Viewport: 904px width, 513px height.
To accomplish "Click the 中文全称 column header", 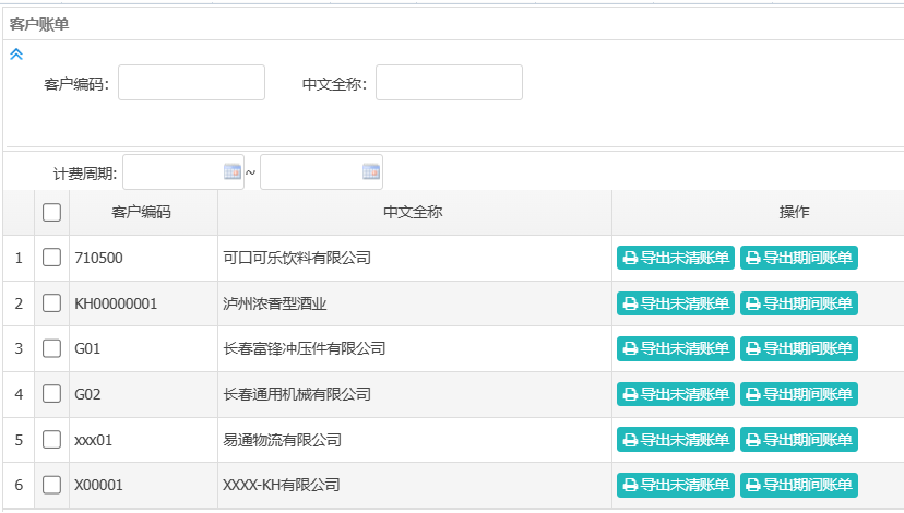I will click(413, 212).
